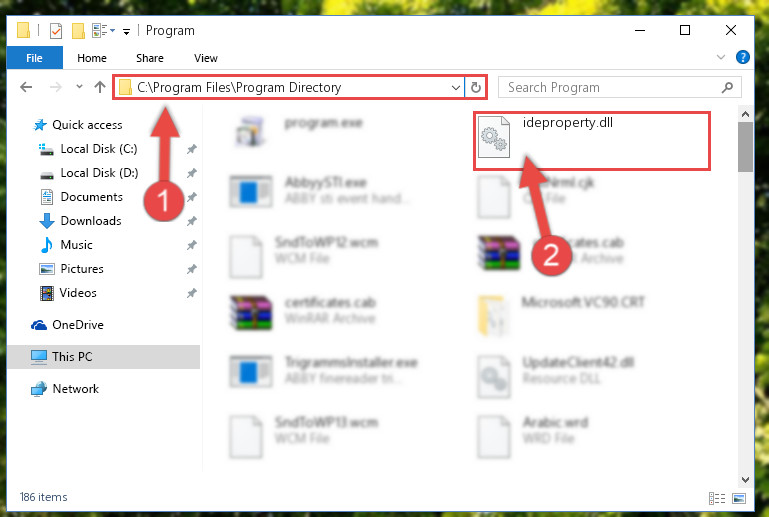Switch to Large icons view layout

click(x=739, y=498)
